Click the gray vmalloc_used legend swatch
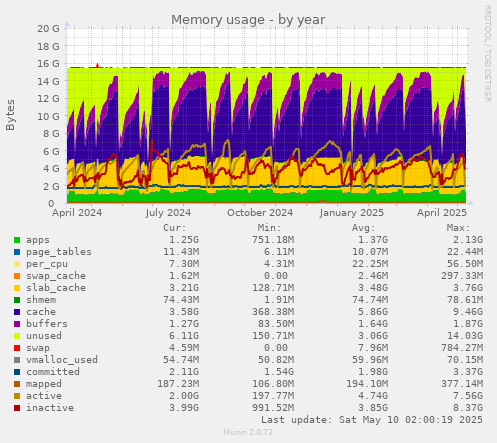The image size is (497, 443). (17, 360)
